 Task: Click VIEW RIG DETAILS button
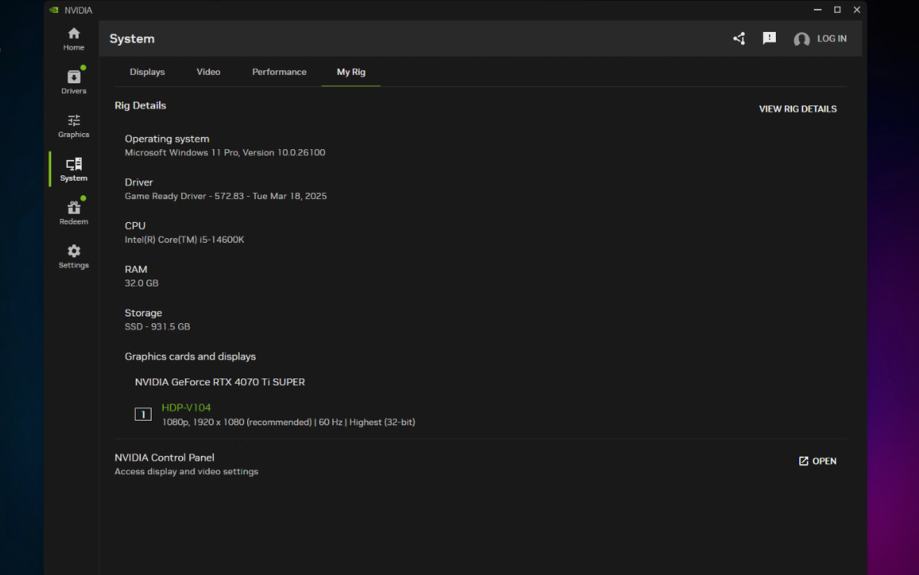pyautogui.click(x=798, y=109)
